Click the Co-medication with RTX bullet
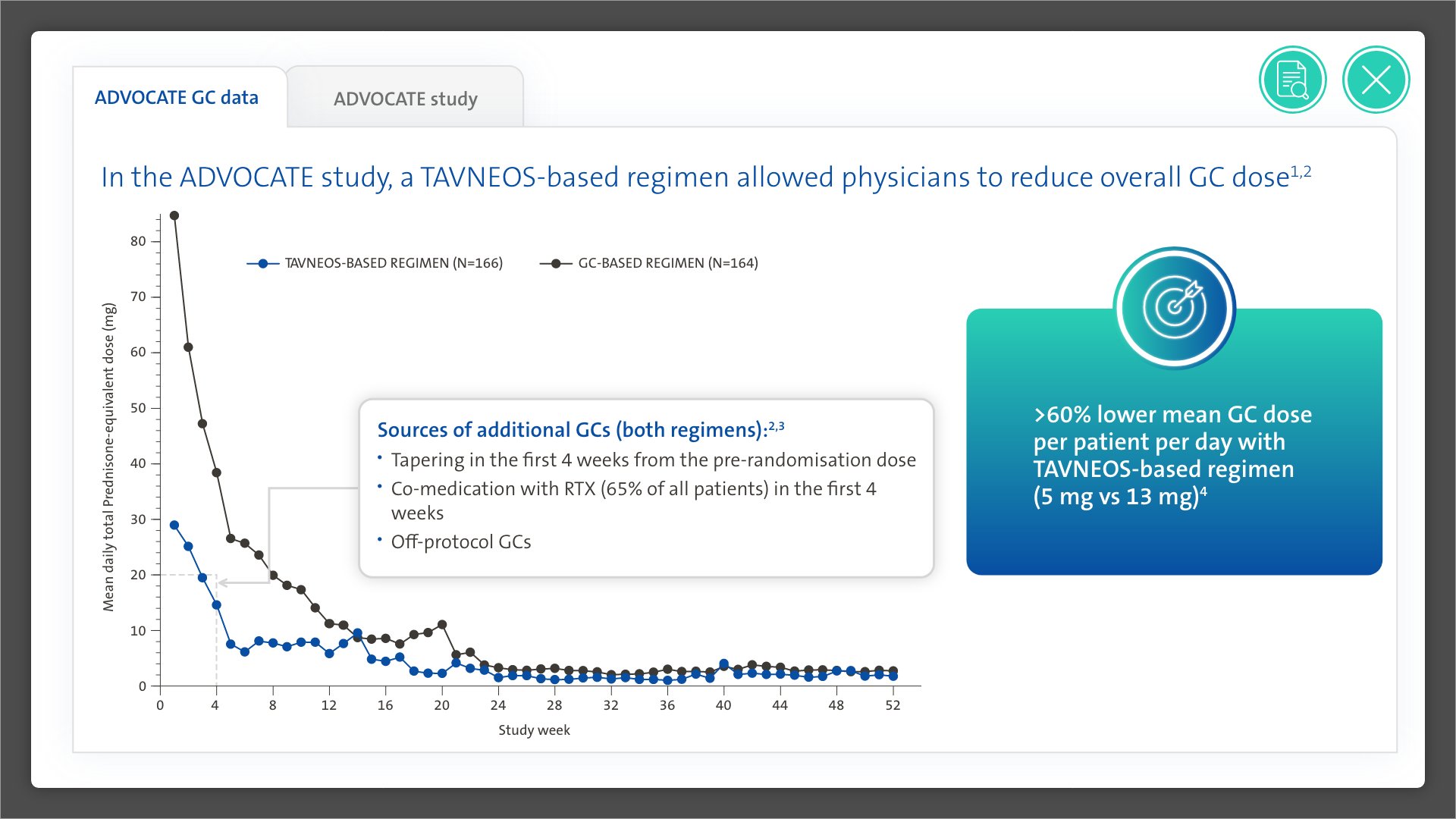Image resolution: width=1456 pixels, height=819 pixels. 632,489
